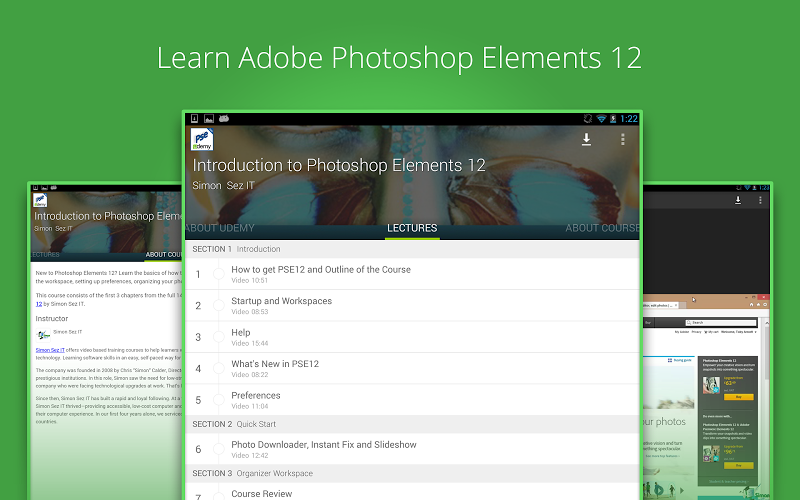Follow the Simon Sez IT link in left tablet
This screenshot has height=500, width=800.
click(50, 350)
